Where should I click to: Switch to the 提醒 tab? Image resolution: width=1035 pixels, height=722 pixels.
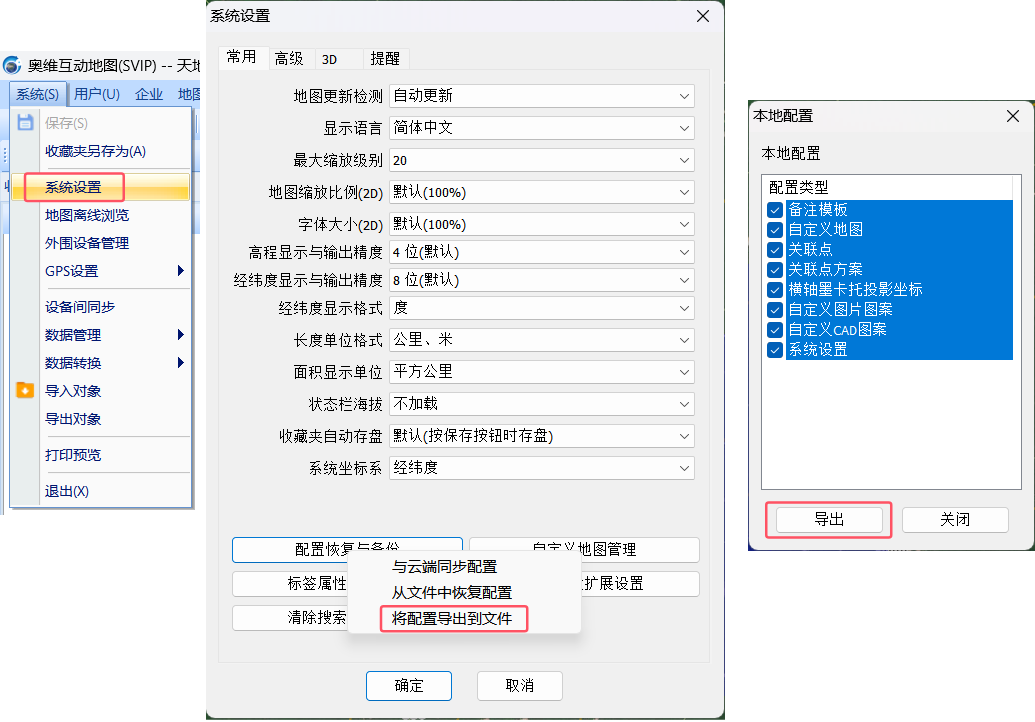pos(385,59)
